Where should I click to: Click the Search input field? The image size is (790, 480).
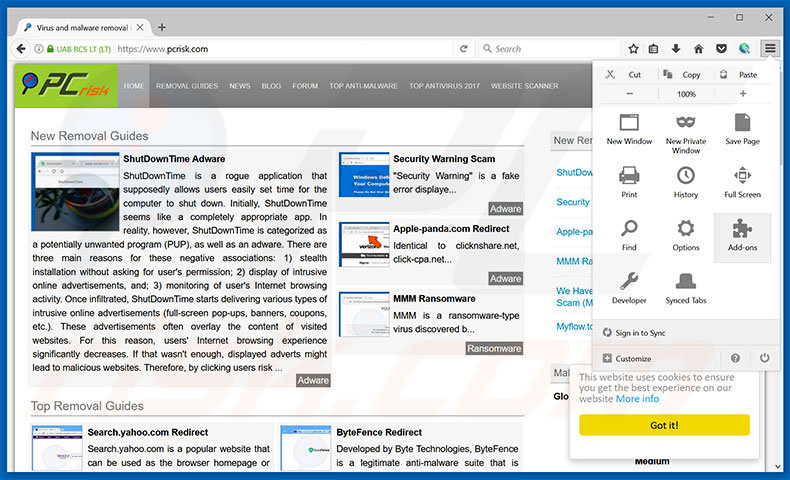pyautogui.click(x=548, y=49)
